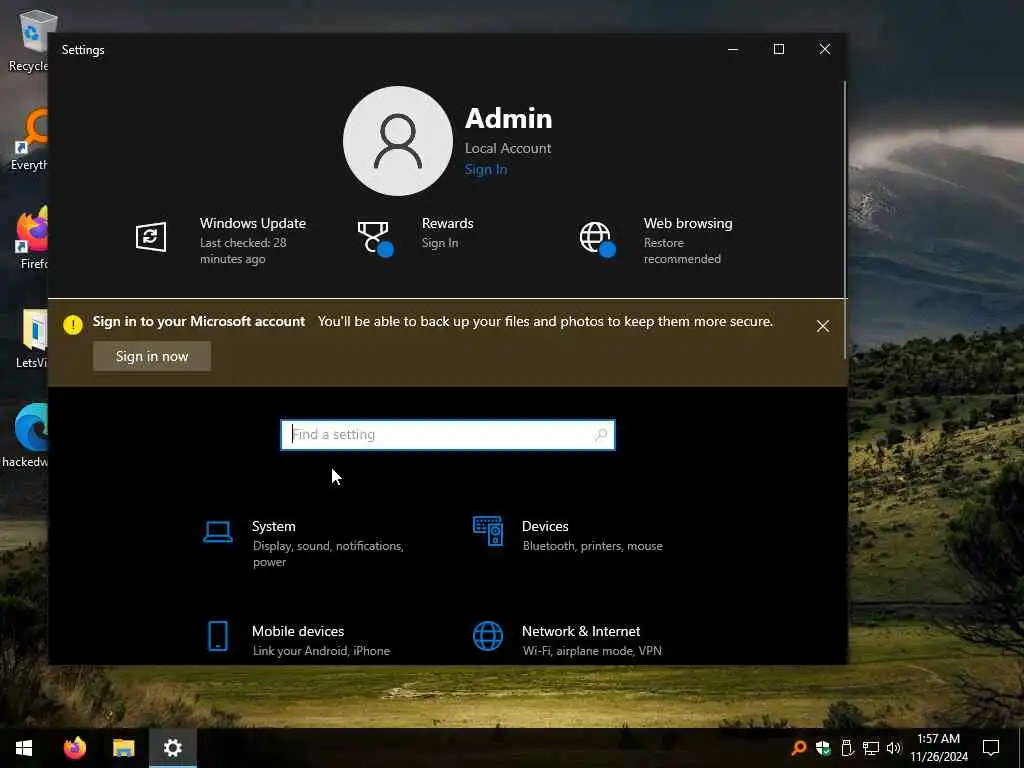
Task: Click Sign In under Rewards
Action: click(x=440, y=243)
